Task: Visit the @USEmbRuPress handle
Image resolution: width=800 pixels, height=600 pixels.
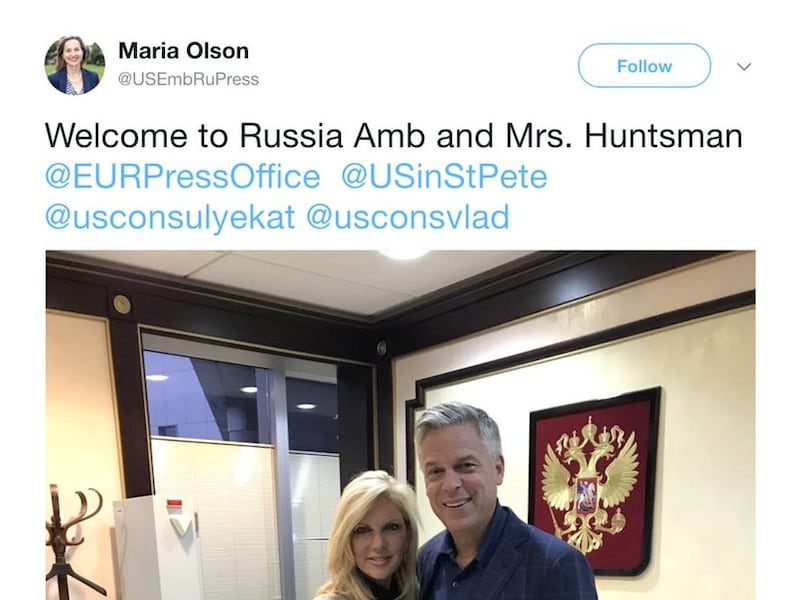Action: coord(188,79)
